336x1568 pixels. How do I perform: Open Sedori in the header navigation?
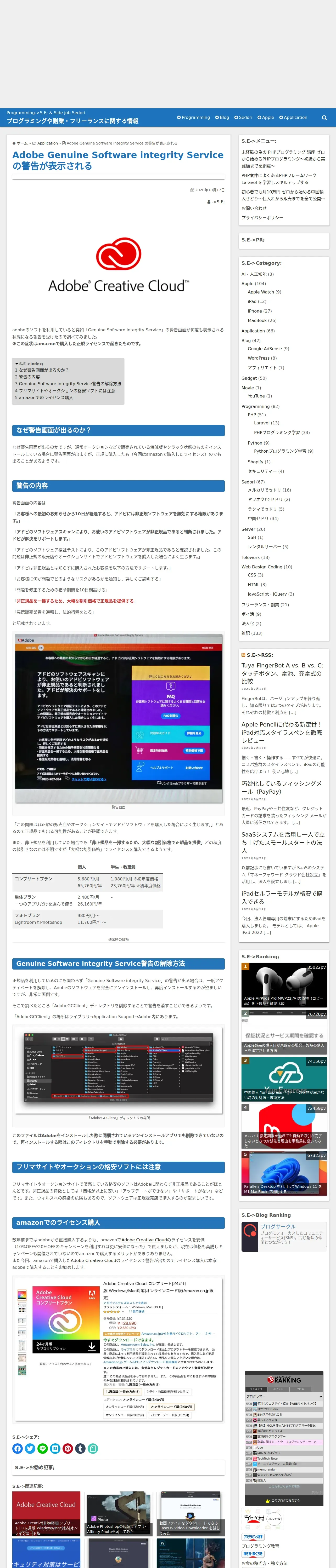[x=243, y=118]
